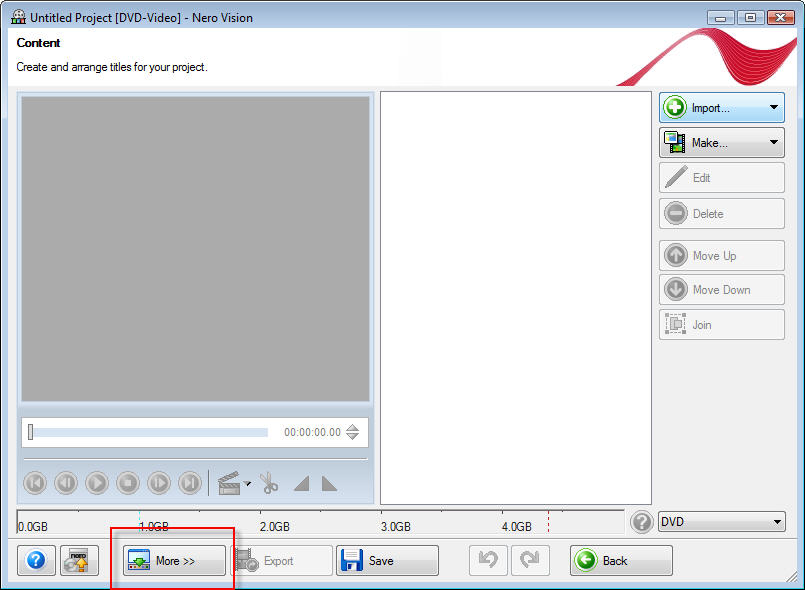Open the DVD disc type dropdown

click(721, 522)
